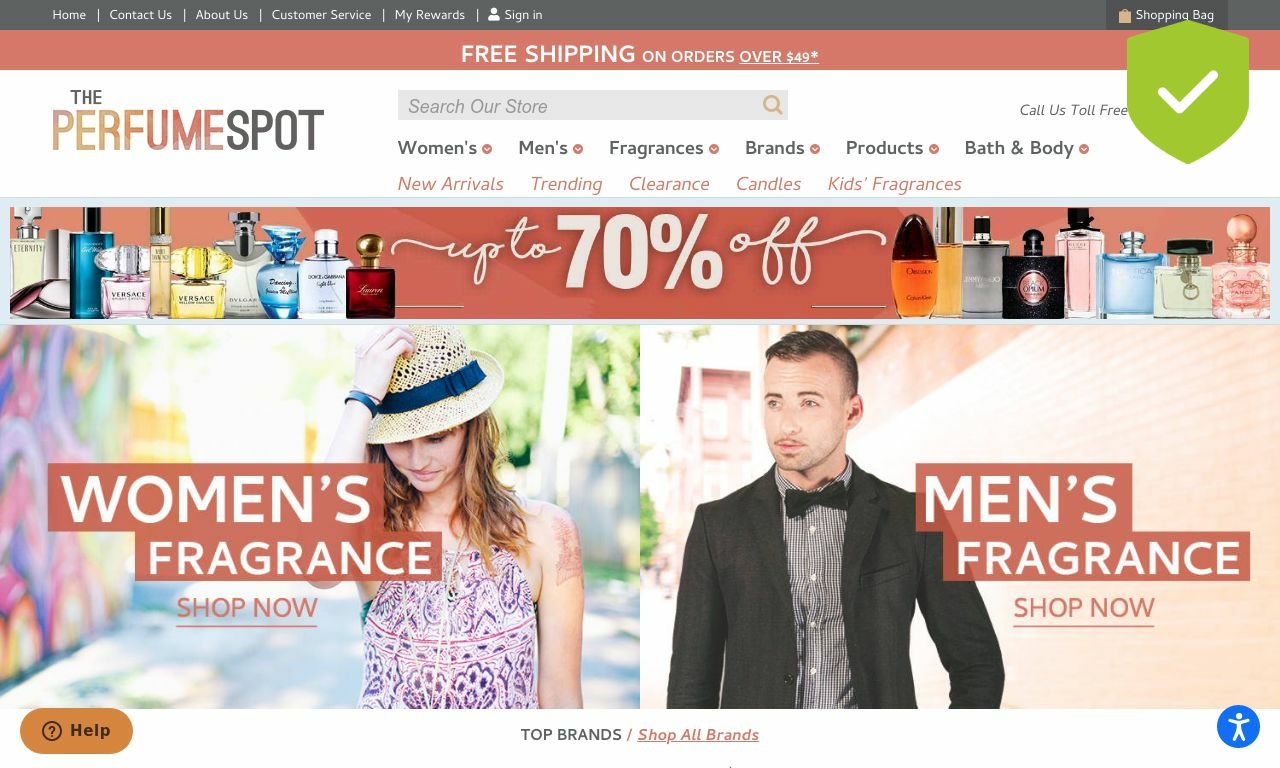This screenshot has width=1280, height=768.
Task: Expand the Fragrances dropdown arrow
Action: [x=714, y=149]
